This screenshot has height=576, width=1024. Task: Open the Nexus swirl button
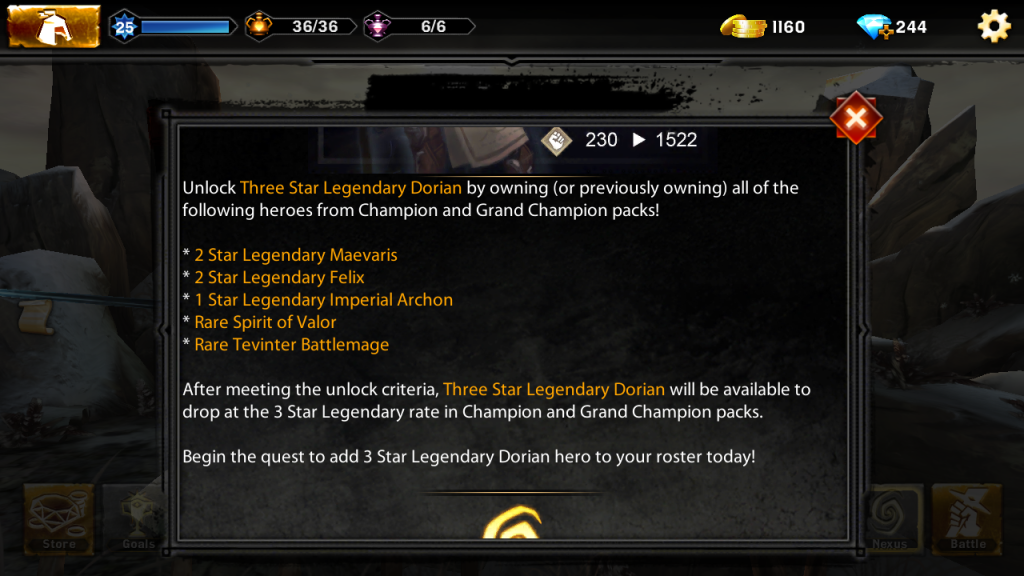(889, 519)
